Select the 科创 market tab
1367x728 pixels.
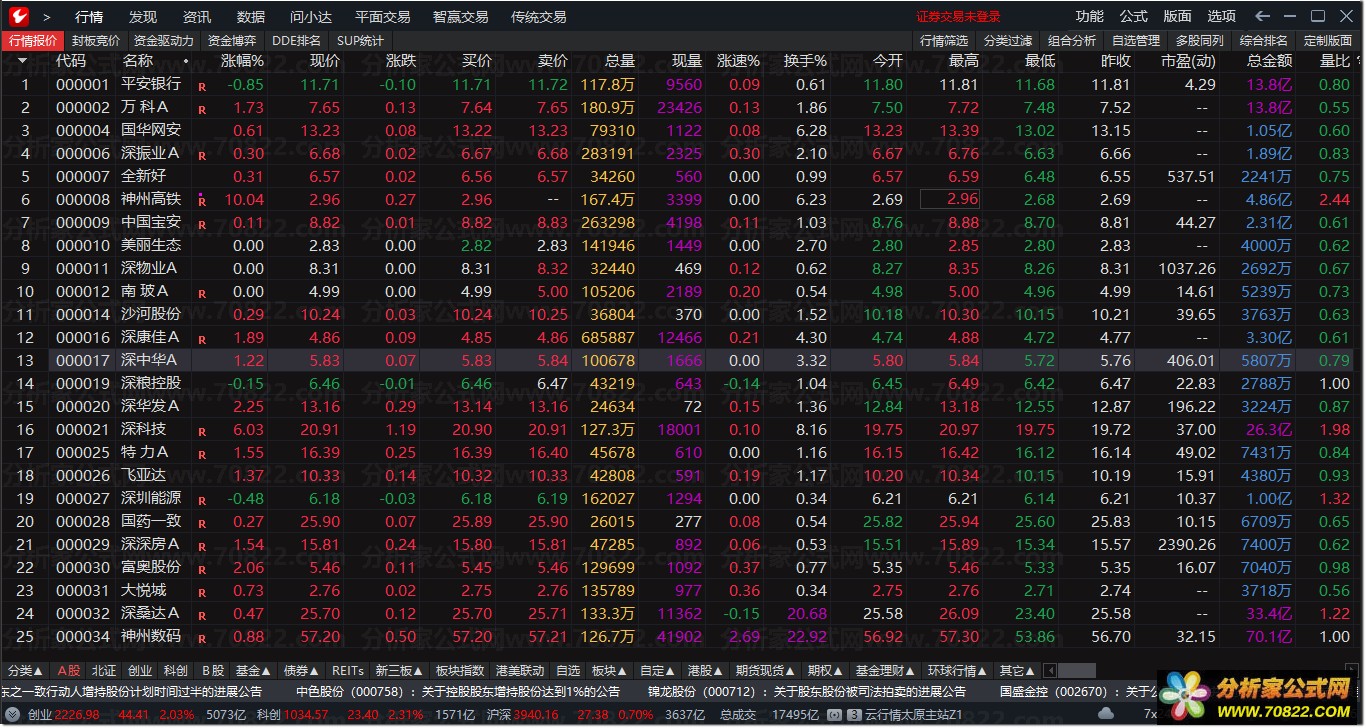click(176, 670)
